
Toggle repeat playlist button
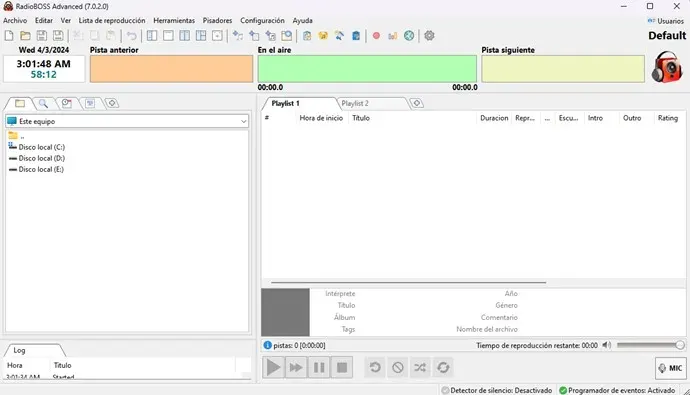point(443,367)
